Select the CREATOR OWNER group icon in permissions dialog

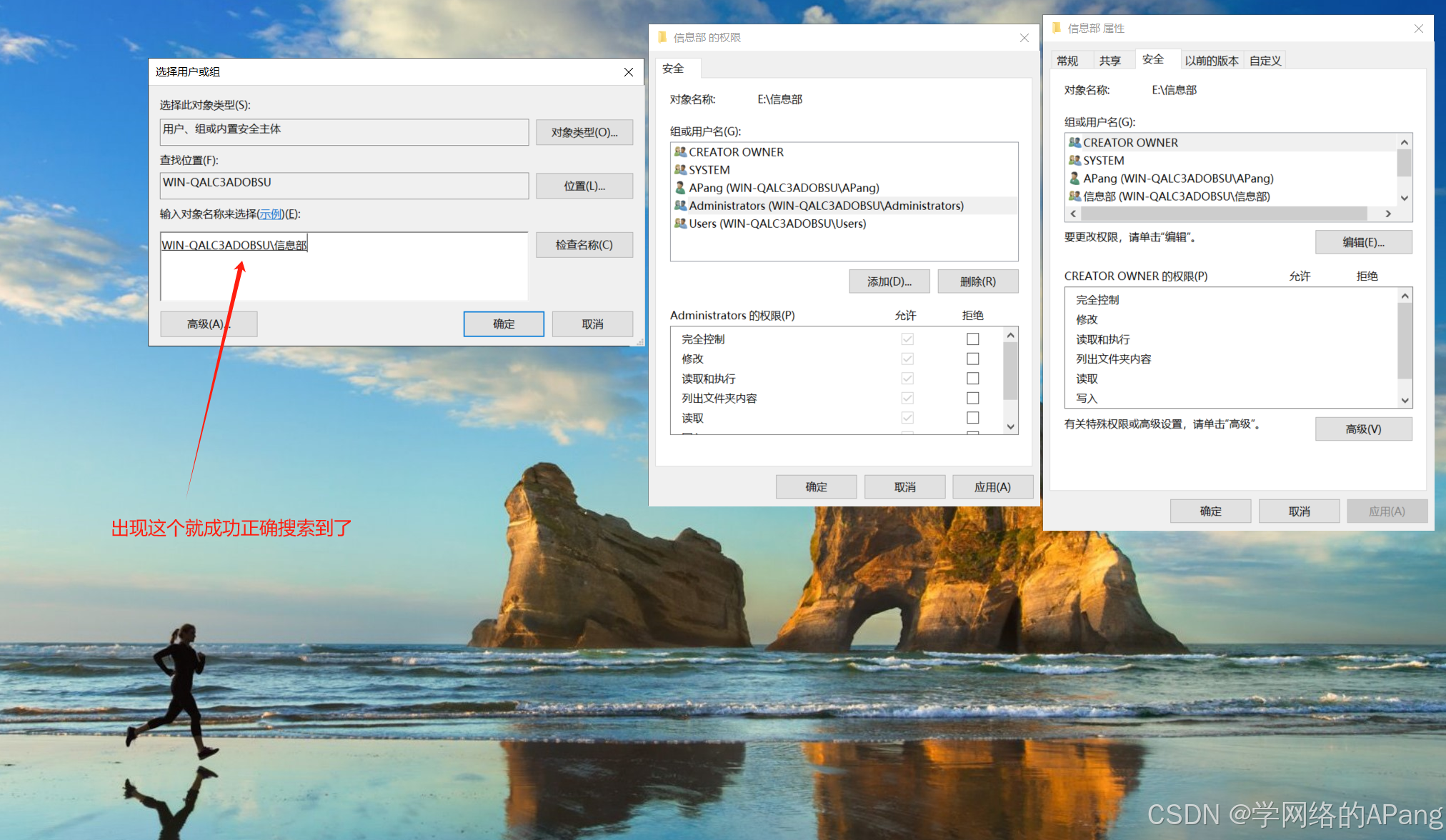(x=680, y=152)
